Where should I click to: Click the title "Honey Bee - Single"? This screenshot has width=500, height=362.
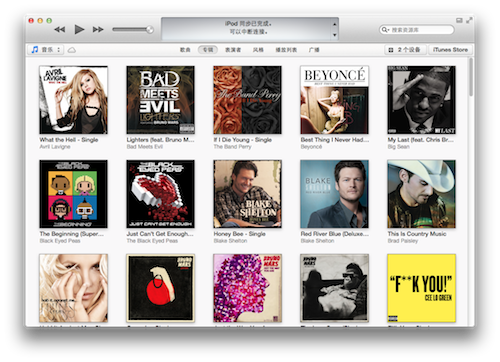240,234
